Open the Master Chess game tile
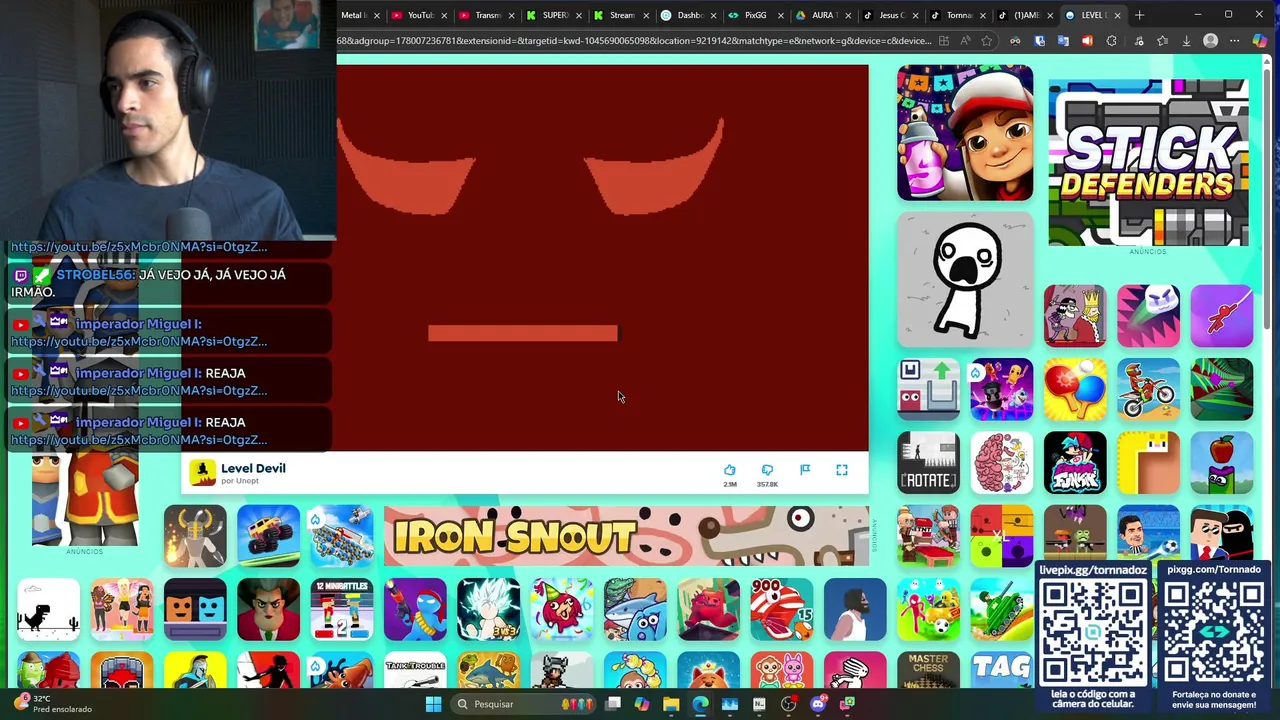Image resolution: width=1280 pixels, height=720 pixels. pos(928,670)
